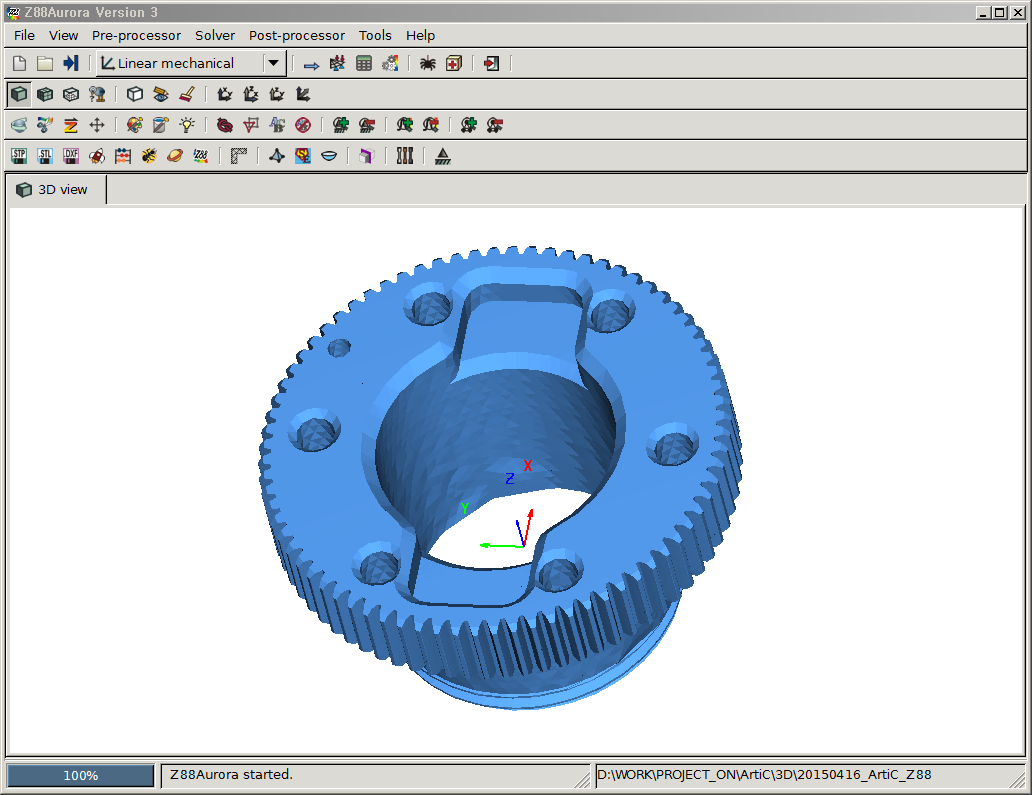This screenshot has width=1032, height=795.
Task: Toggle the scene lighting bulb icon
Action: pyautogui.click(x=186, y=125)
